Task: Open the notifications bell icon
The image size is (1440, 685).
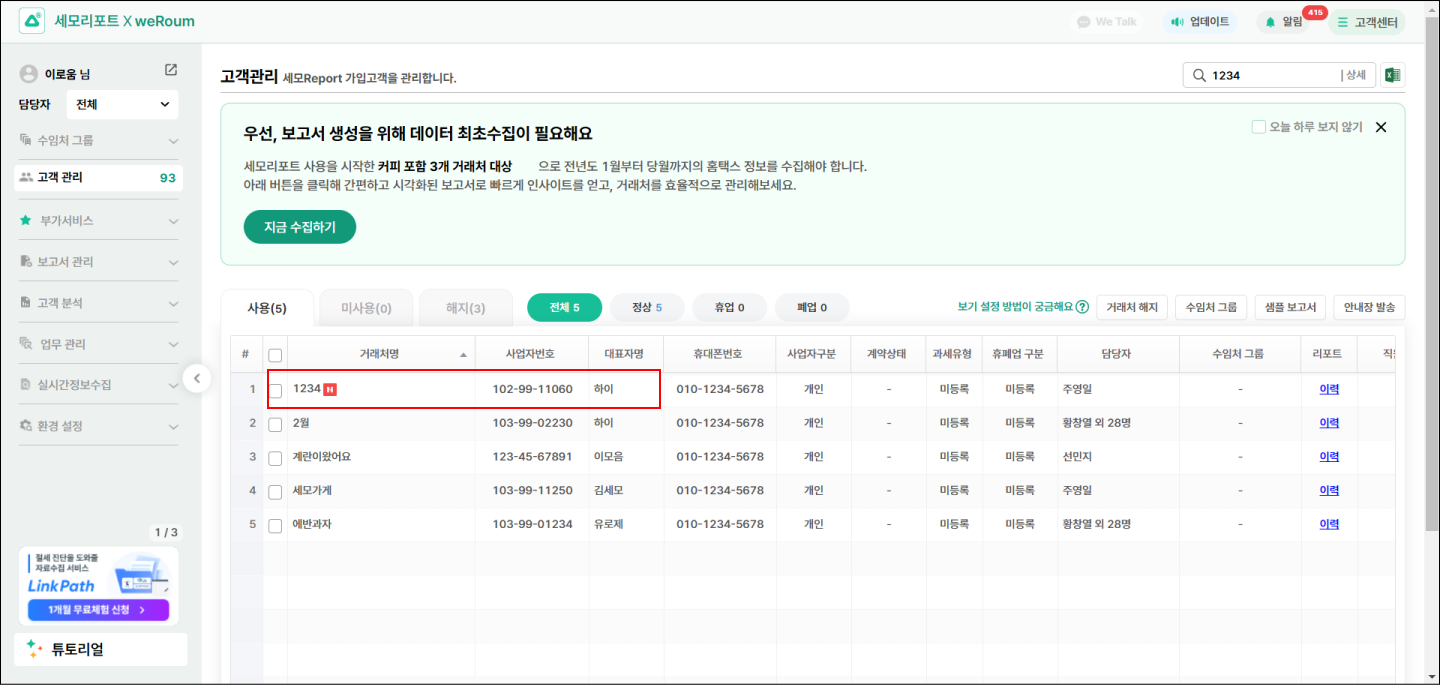Action: click(x=1271, y=21)
